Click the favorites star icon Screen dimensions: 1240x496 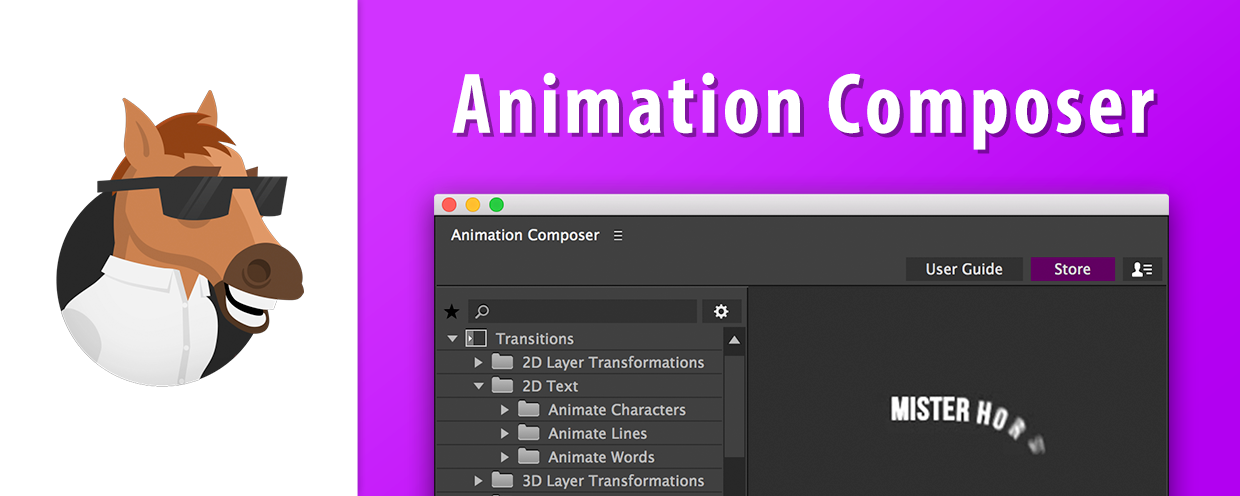pos(451,312)
